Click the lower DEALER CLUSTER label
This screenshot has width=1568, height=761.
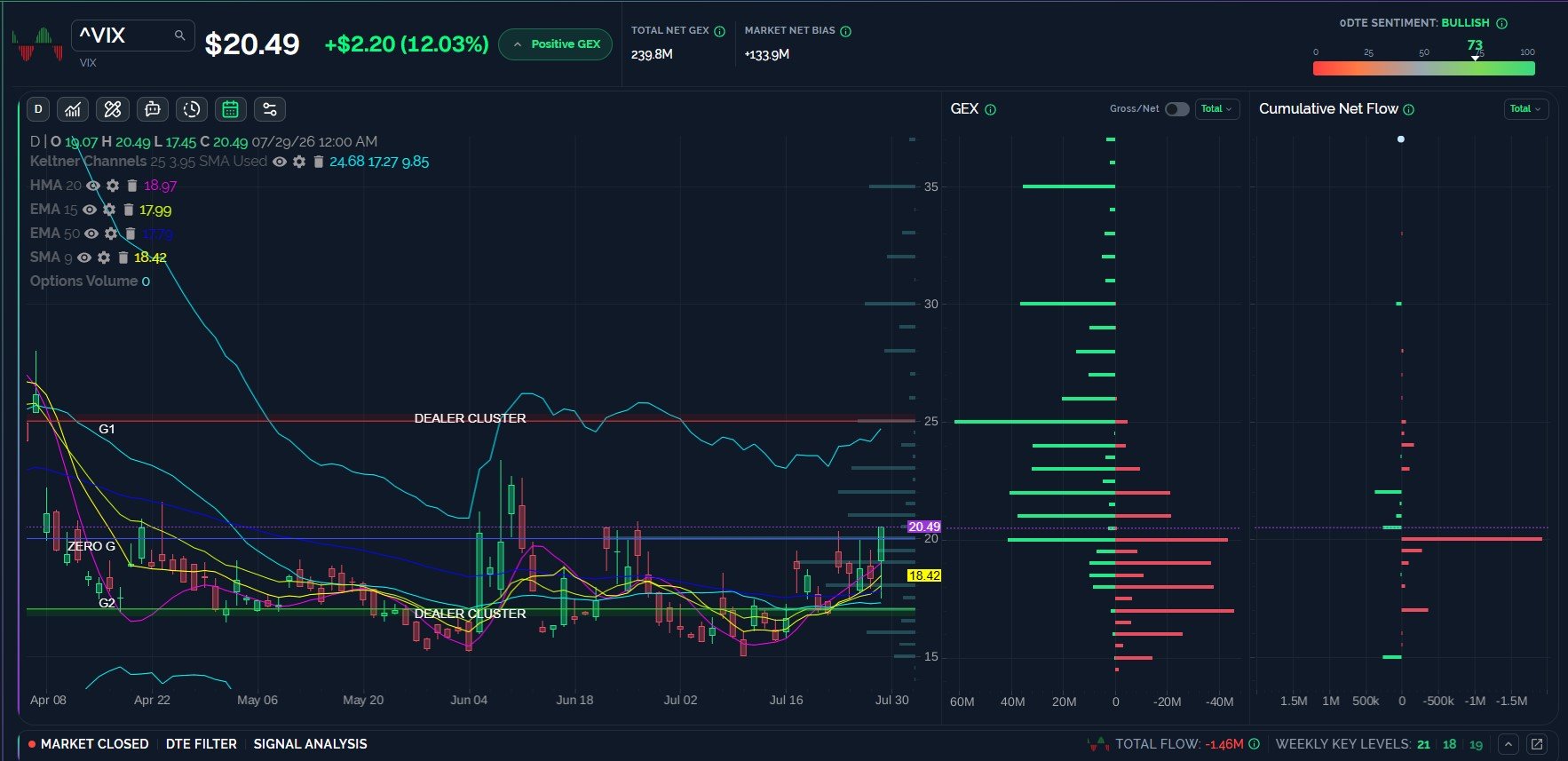tap(471, 614)
